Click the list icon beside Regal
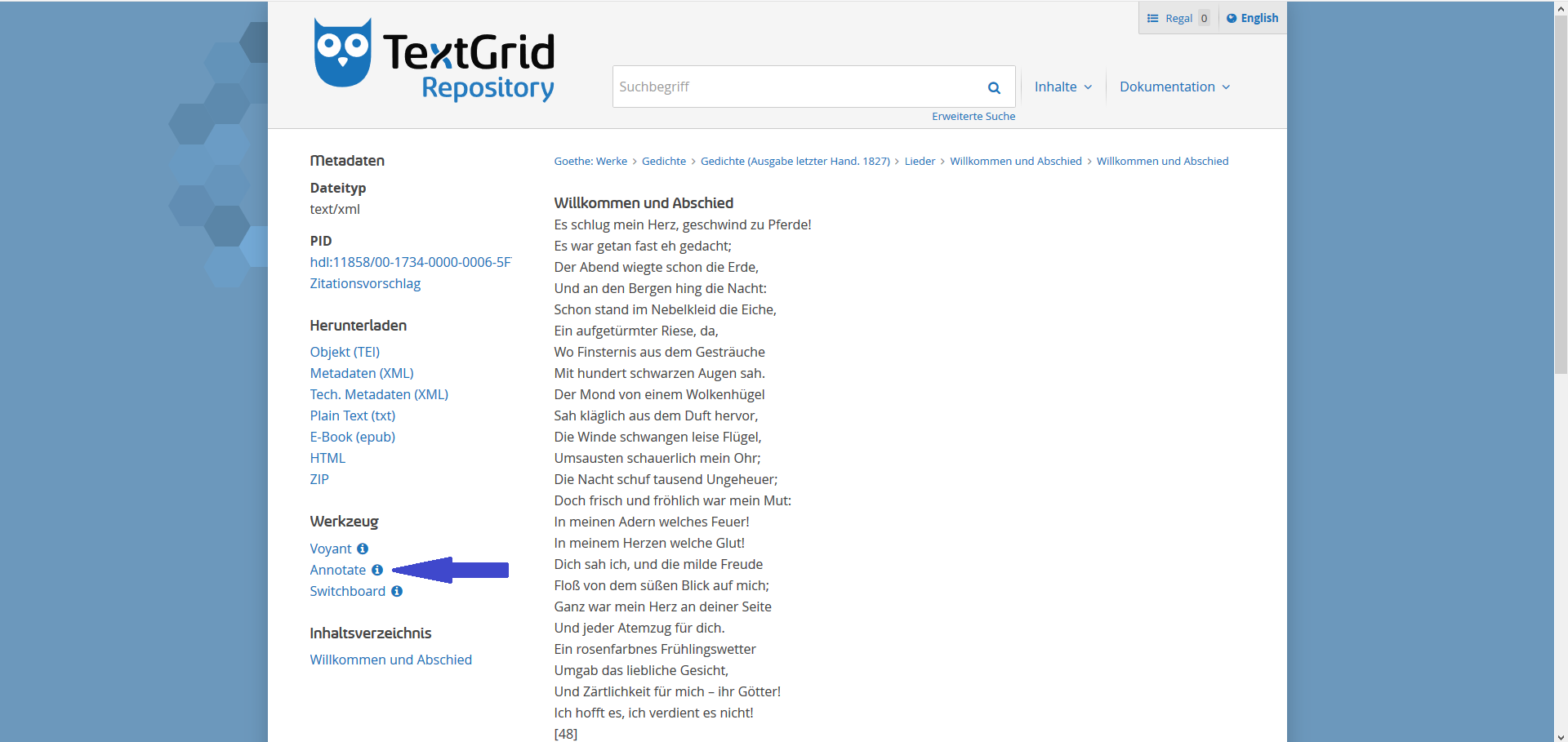Viewport: 1568px width, 742px height. point(1153,17)
